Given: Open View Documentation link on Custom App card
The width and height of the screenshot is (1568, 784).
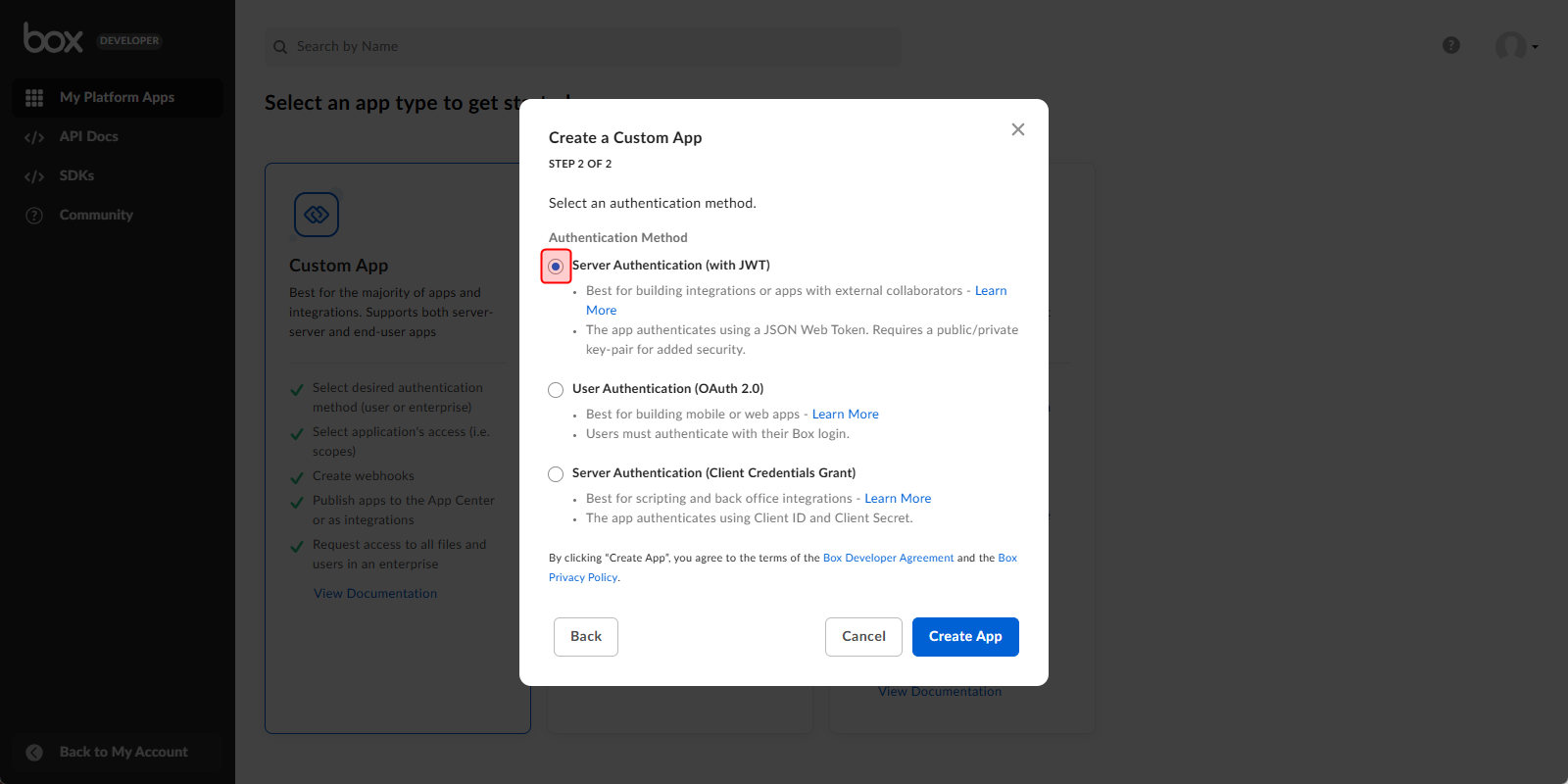Looking at the screenshot, I should tap(375, 594).
